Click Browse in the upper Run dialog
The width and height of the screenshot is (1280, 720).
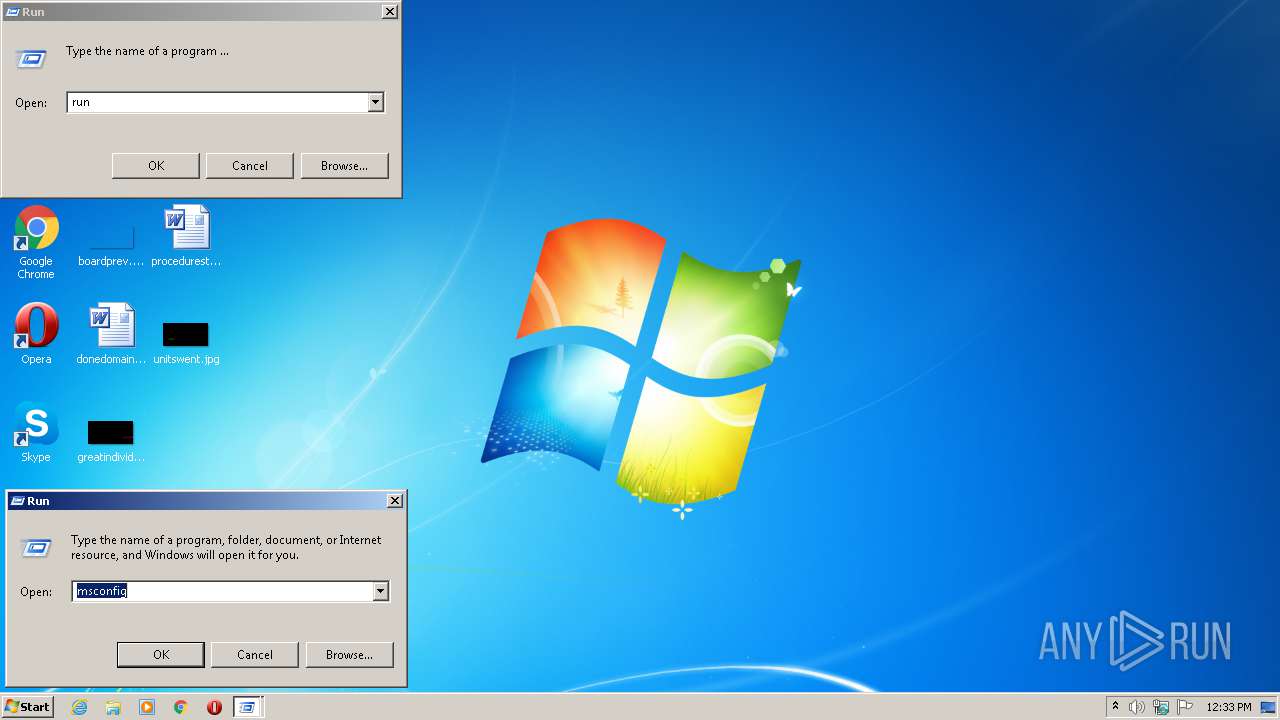click(344, 166)
